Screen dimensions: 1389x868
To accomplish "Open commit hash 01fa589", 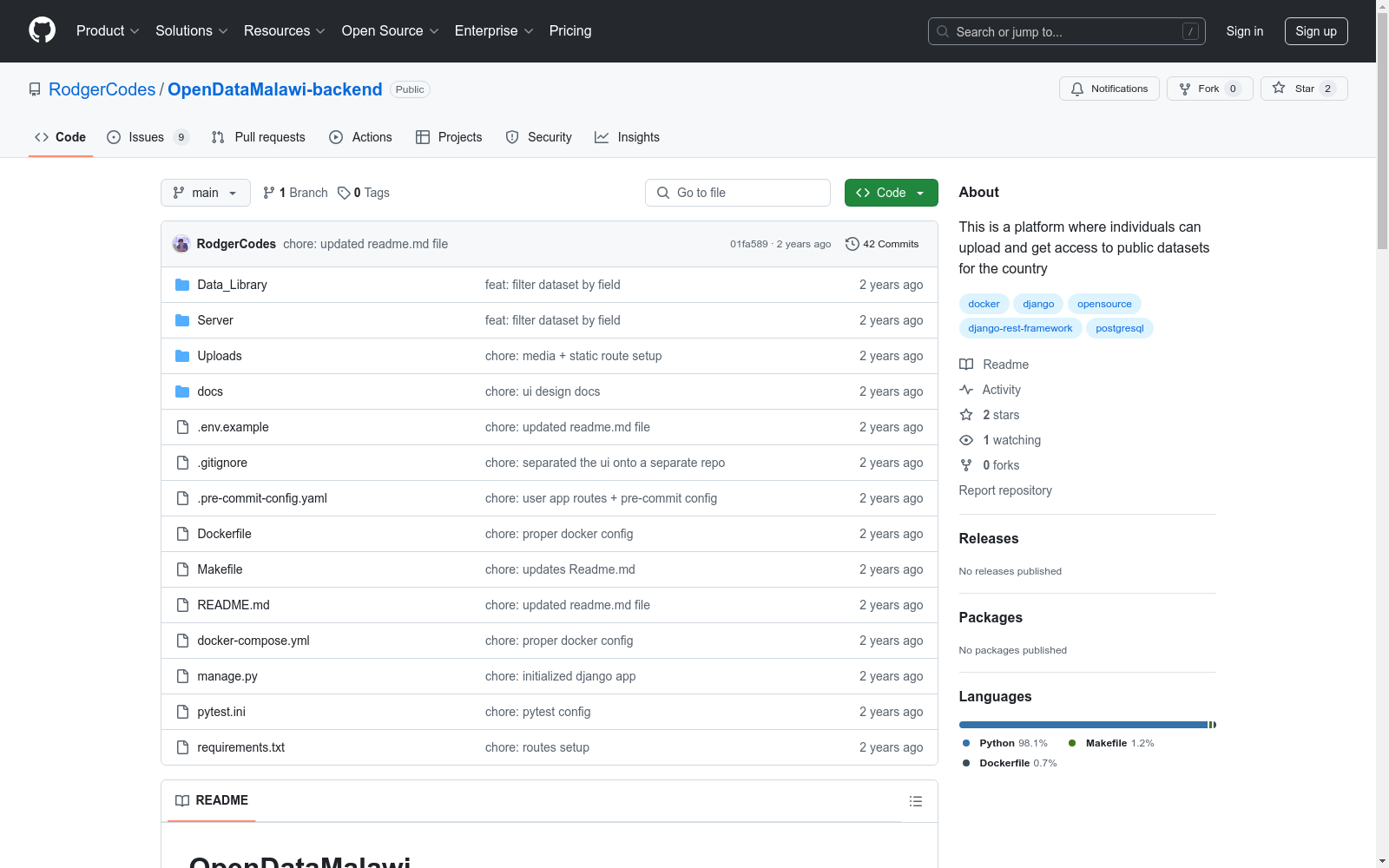I will point(749,244).
